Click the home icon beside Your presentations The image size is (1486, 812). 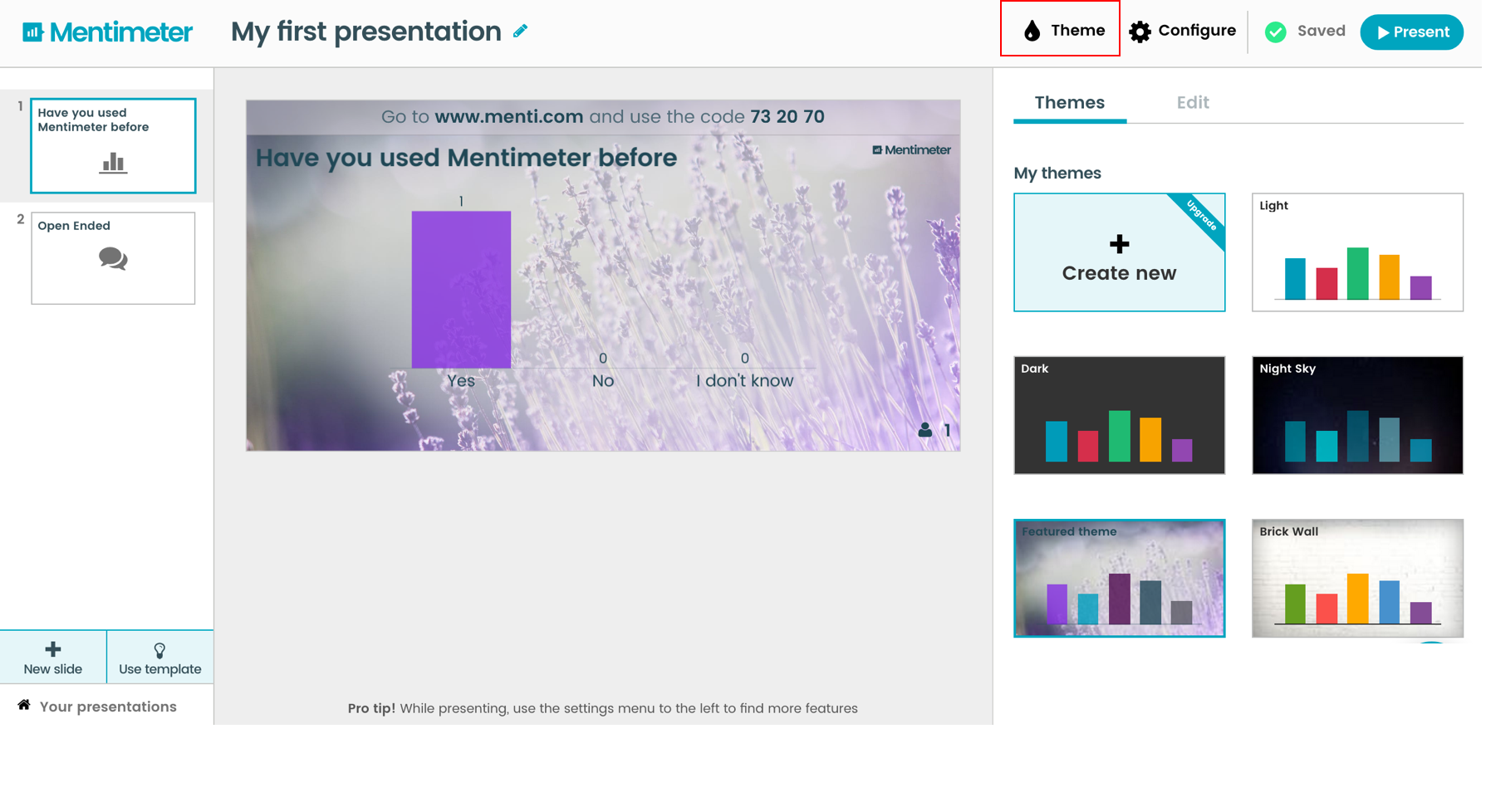(24, 705)
